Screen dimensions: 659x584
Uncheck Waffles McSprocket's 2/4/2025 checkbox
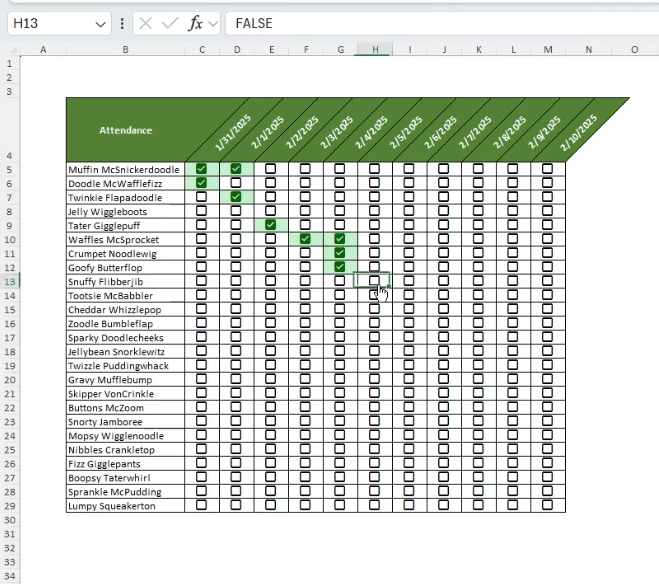[x=340, y=239]
